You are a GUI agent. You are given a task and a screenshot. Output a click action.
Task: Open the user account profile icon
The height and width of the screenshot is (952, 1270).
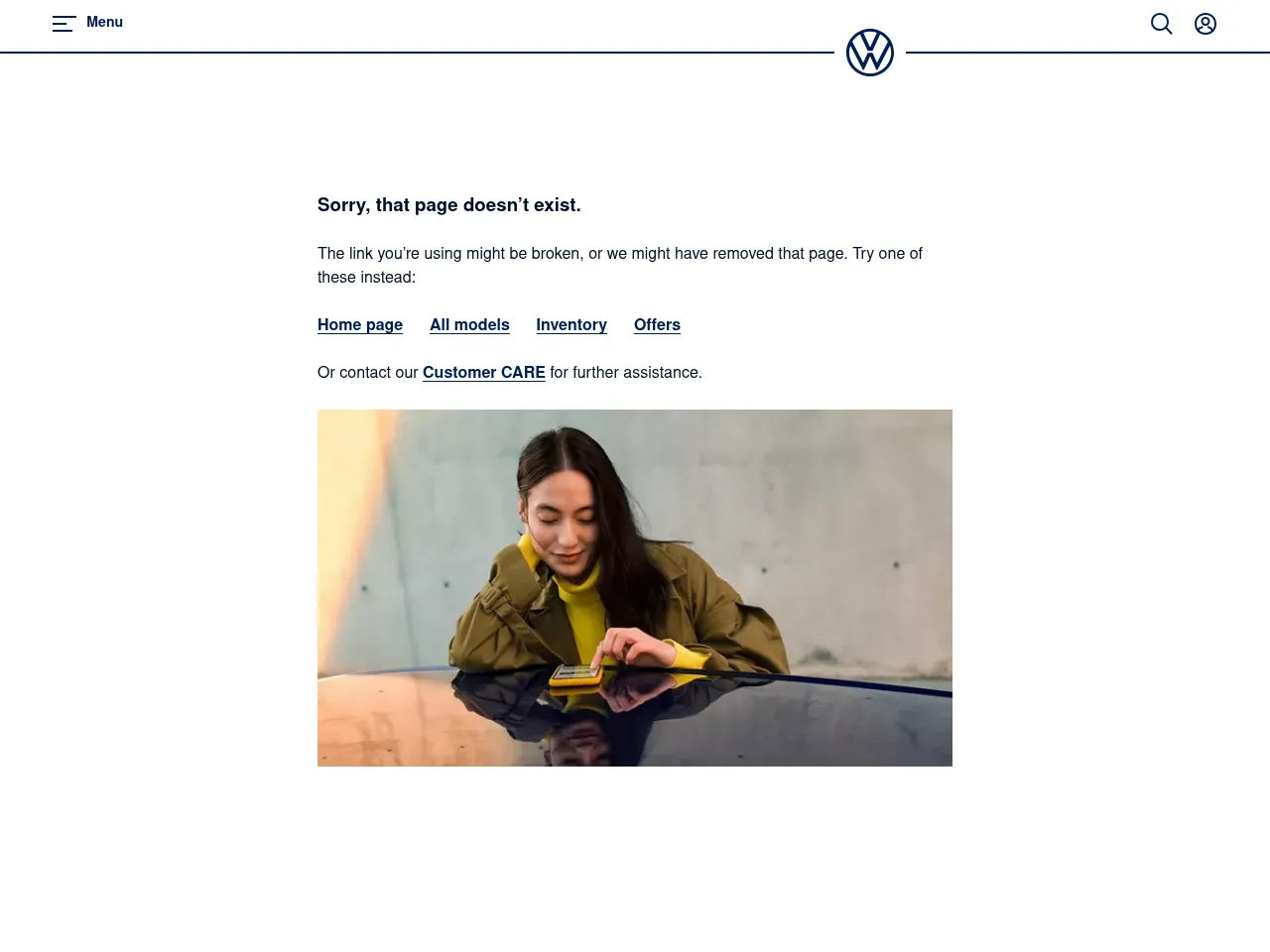pyautogui.click(x=1206, y=24)
